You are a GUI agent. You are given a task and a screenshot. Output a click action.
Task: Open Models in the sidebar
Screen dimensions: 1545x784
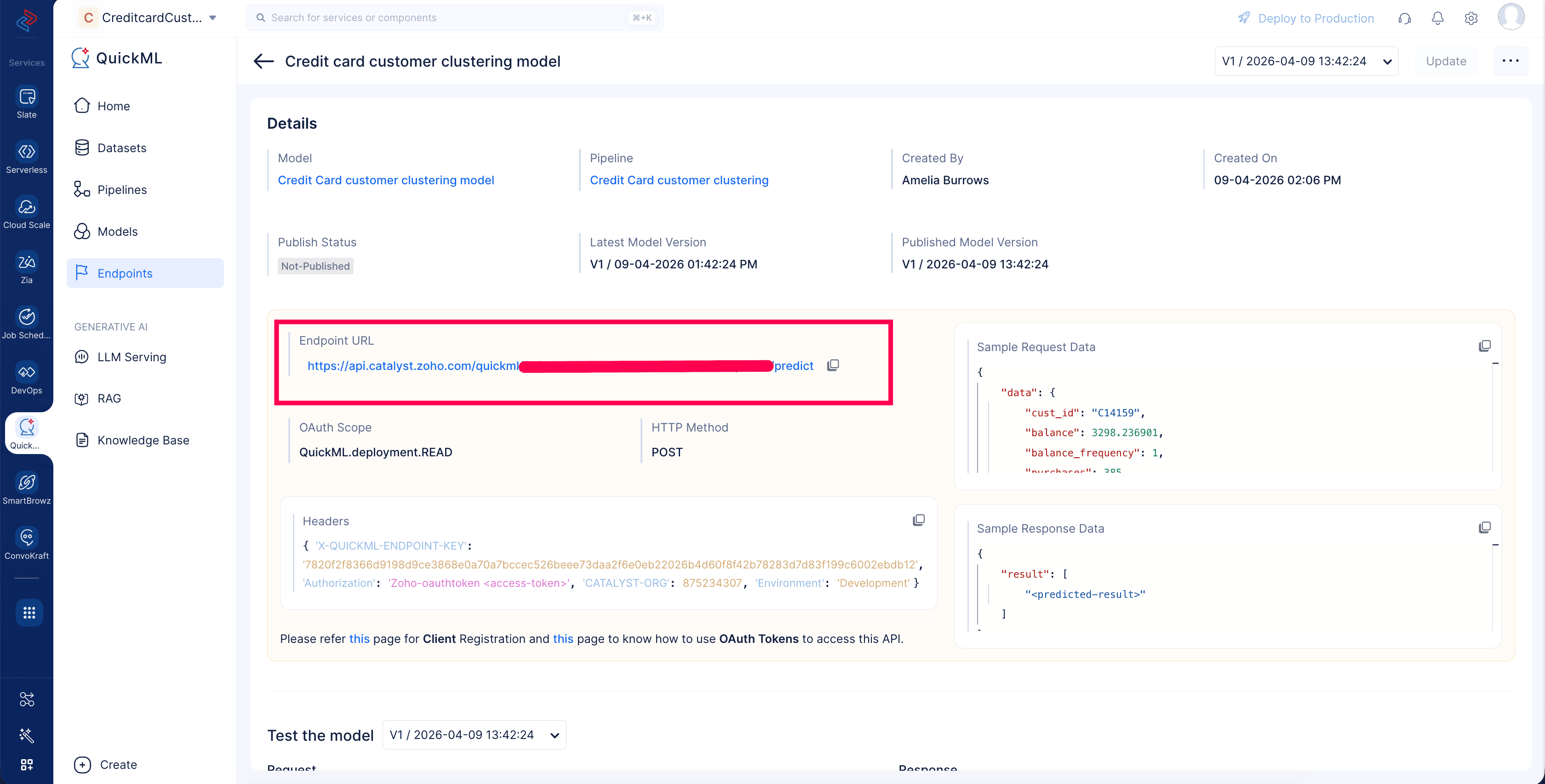click(x=145, y=231)
